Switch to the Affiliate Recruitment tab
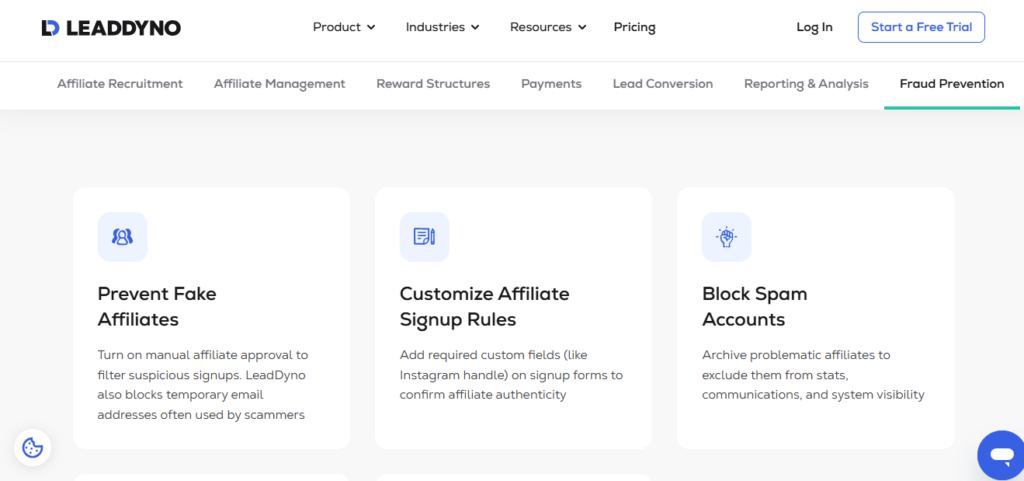This screenshot has height=481, width=1024. pyautogui.click(x=120, y=84)
